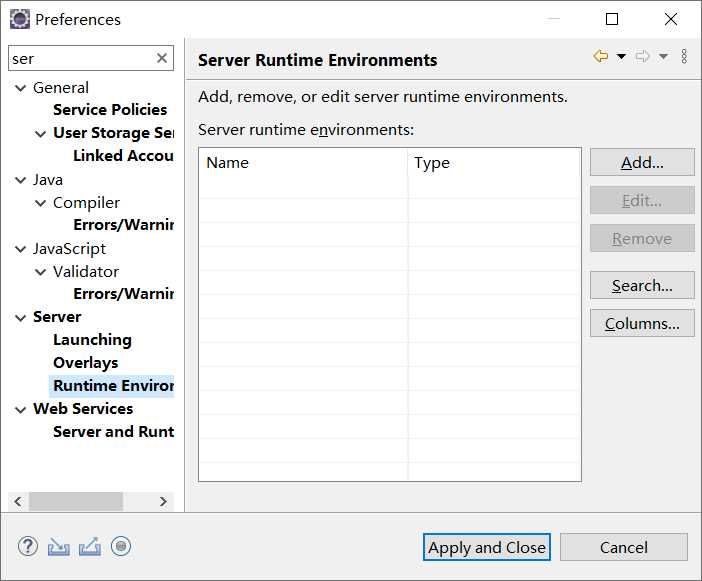This screenshot has width=702, height=581.
Task: Collapse the Server tree node
Action: click(x=20, y=317)
